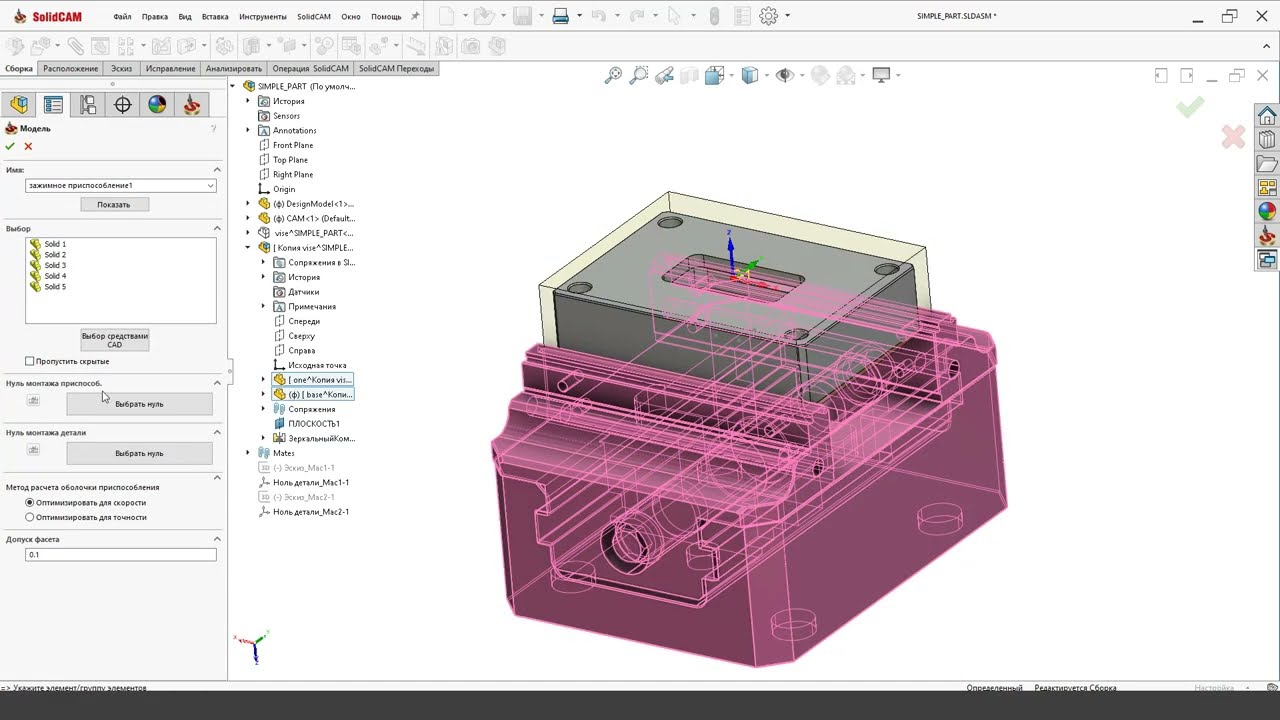The image size is (1280, 720).
Task: Open the SolidCAM icon in task pane
Action: pos(1267,236)
